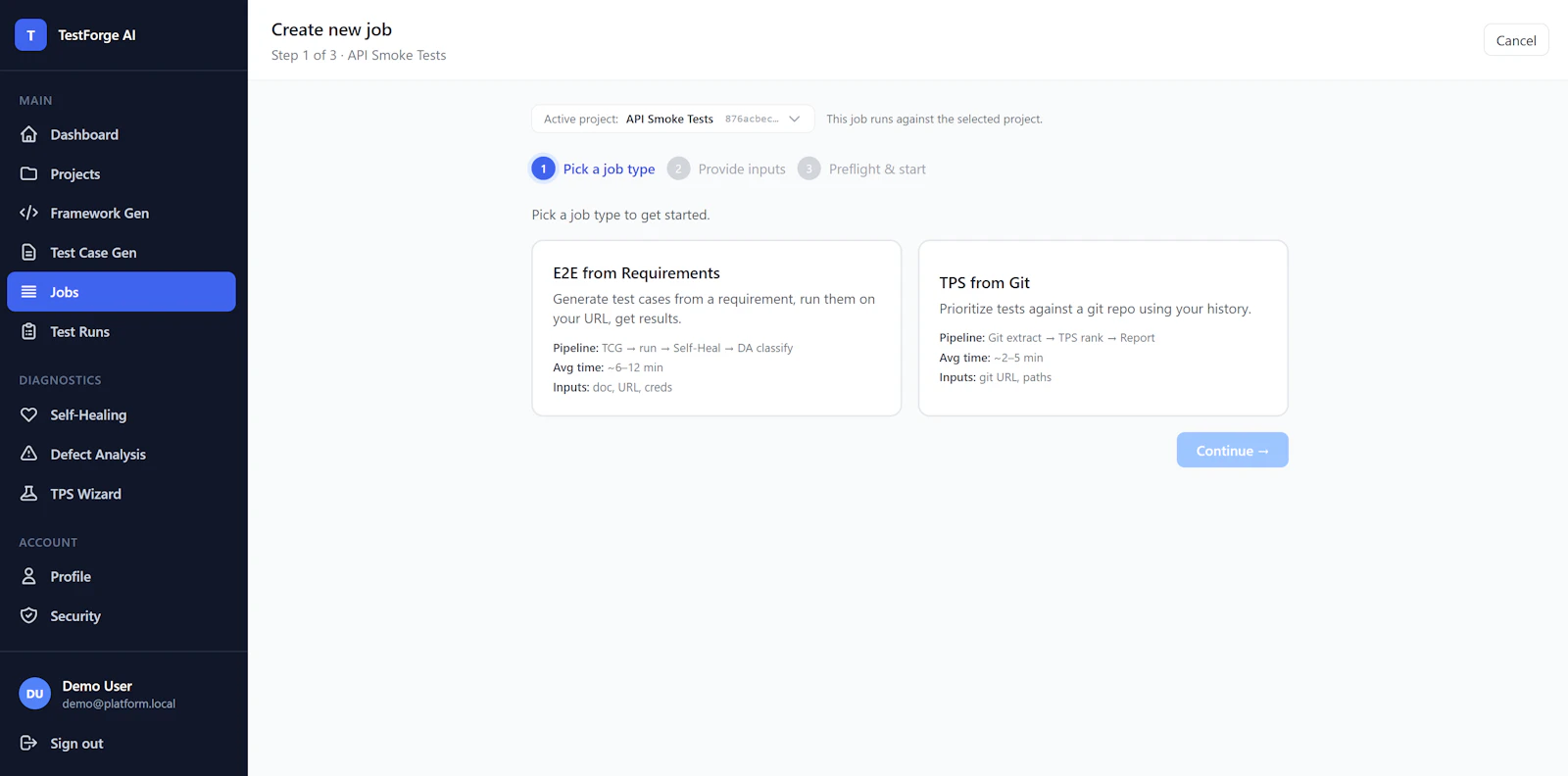The width and height of the screenshot is (1568, 776).
Task: Click demo@platform.local email text
Action: [x=119, y=703]
